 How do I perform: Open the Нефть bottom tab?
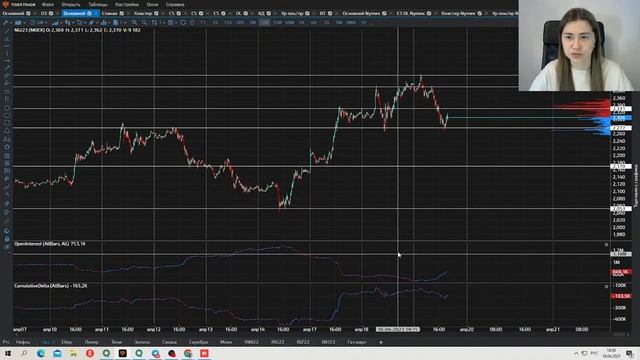(x=23, y=342)
